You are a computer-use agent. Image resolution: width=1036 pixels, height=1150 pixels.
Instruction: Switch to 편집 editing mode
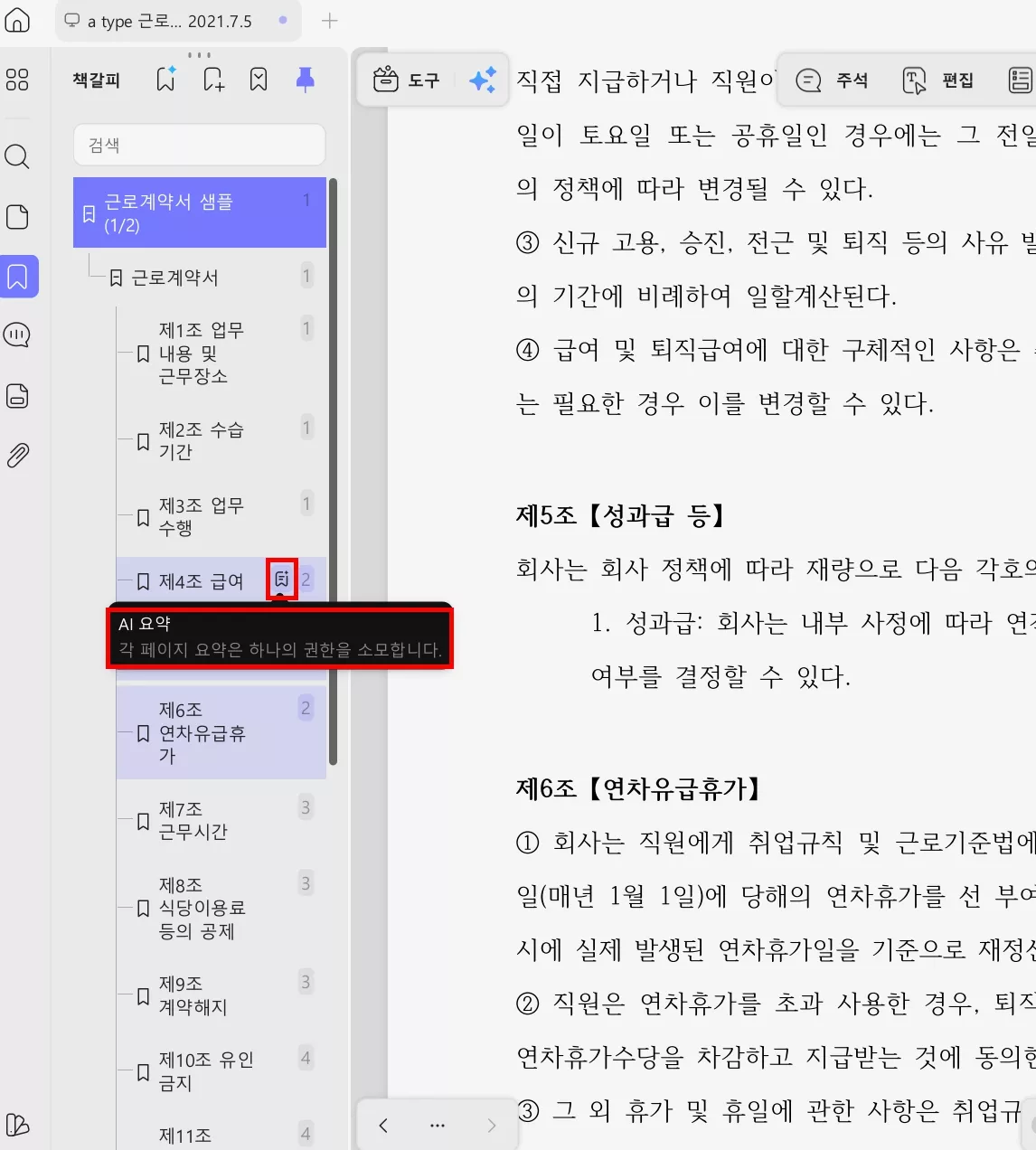click(x=938, y=80)
